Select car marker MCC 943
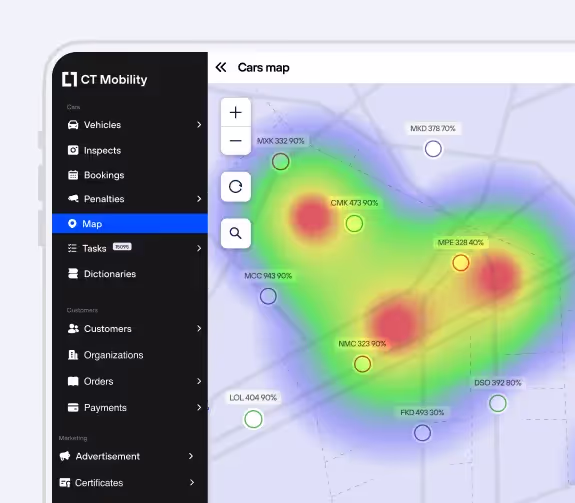The width and height of the screenshot is (575, 503). coord(268,296)
